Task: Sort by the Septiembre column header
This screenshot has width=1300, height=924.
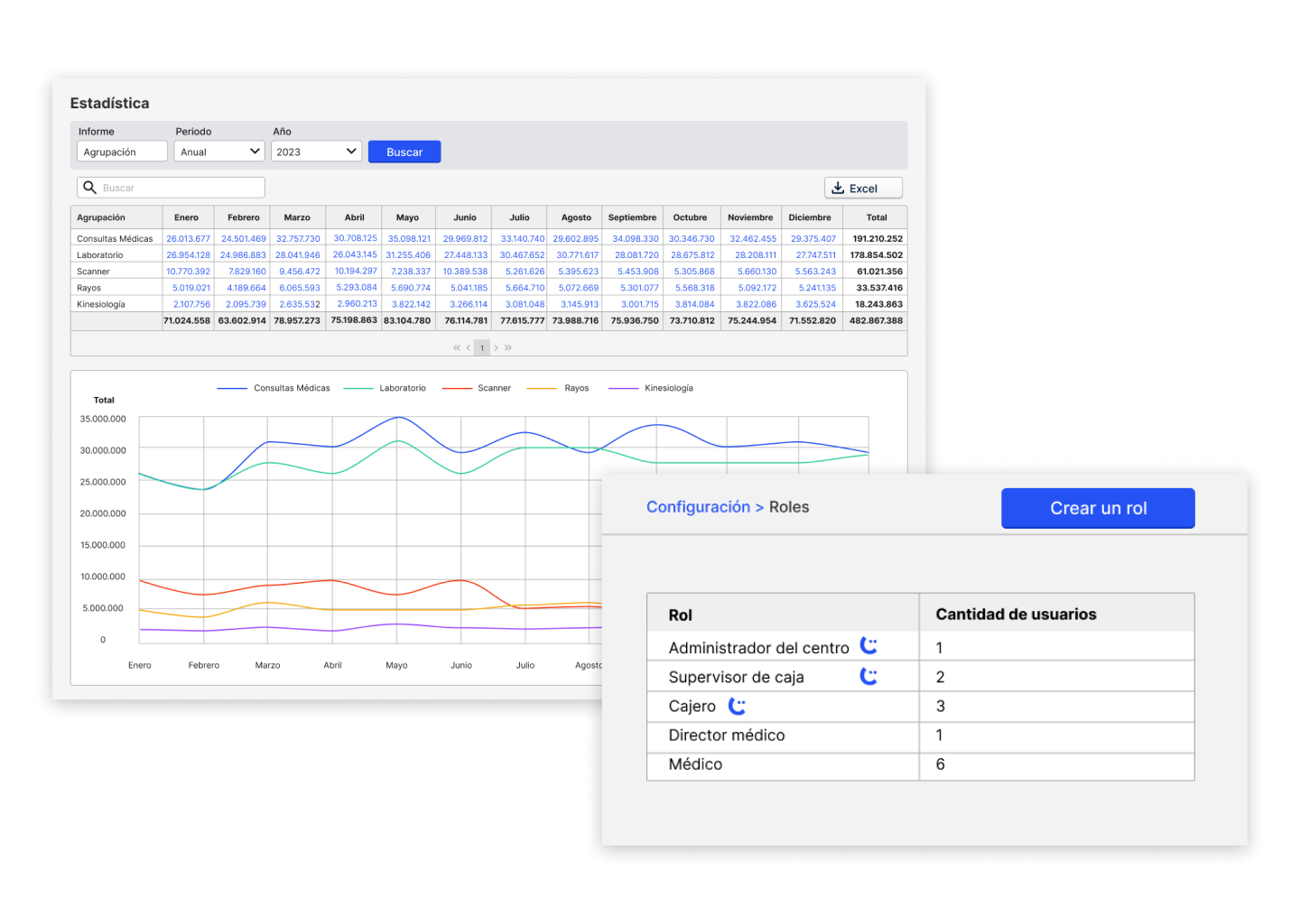Action: [x=632, y=217]
